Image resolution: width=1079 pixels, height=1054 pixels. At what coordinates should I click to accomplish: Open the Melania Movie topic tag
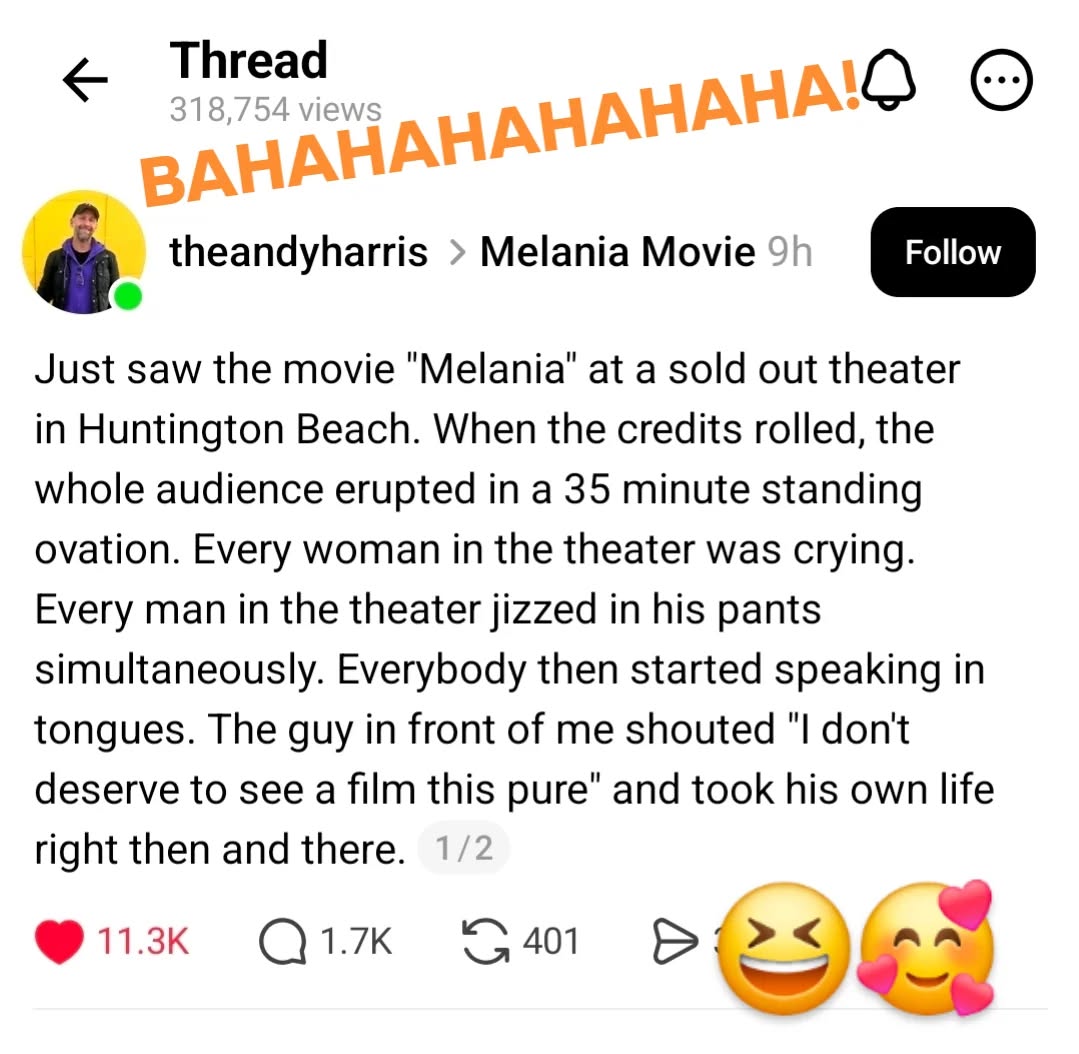[617, 252]
